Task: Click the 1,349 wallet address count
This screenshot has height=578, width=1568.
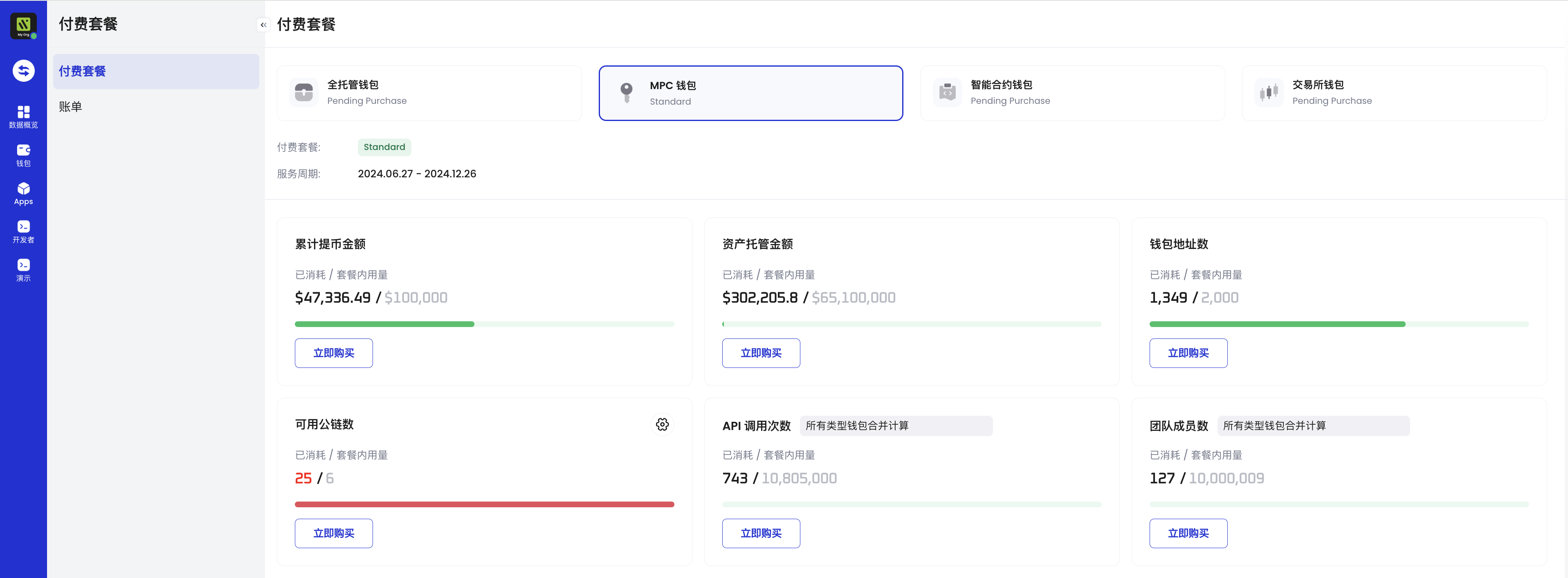Action: click(x=1168, y=298)
